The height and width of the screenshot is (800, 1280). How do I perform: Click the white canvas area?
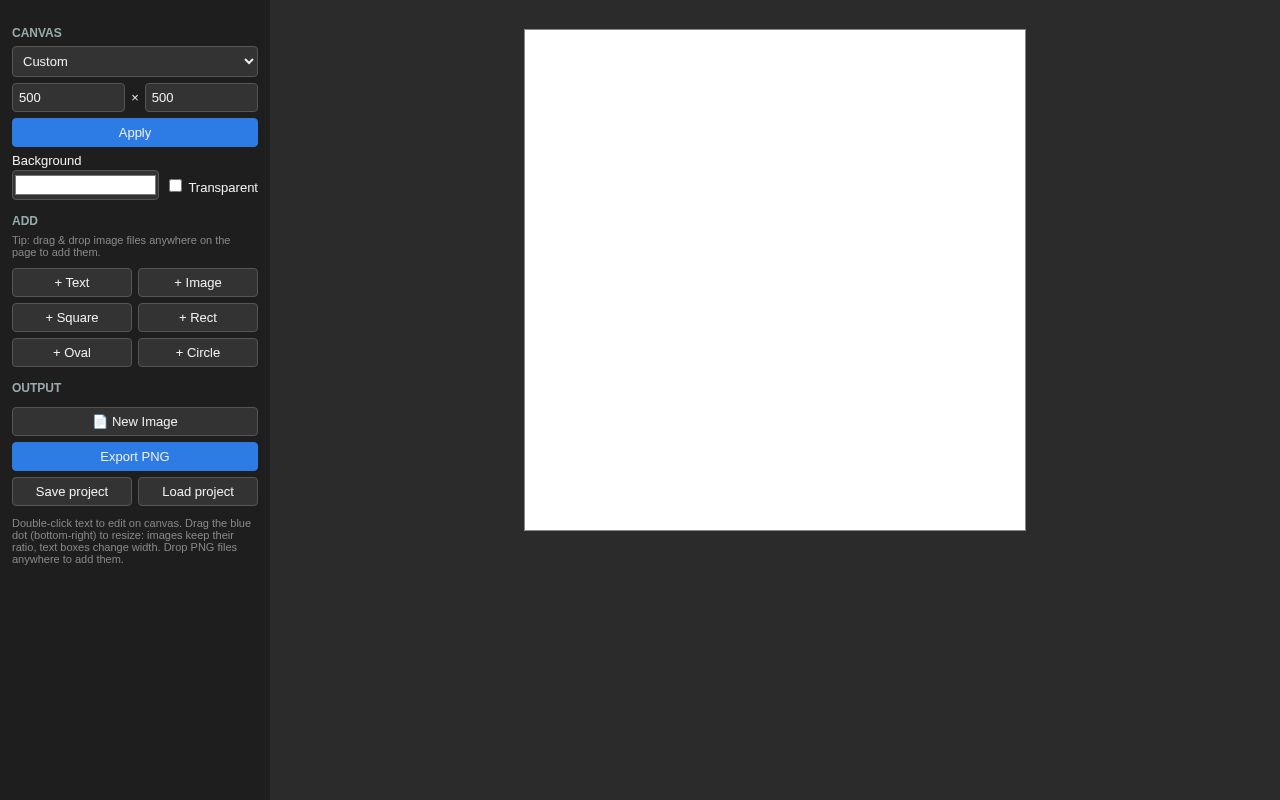[x=775, y=280]
